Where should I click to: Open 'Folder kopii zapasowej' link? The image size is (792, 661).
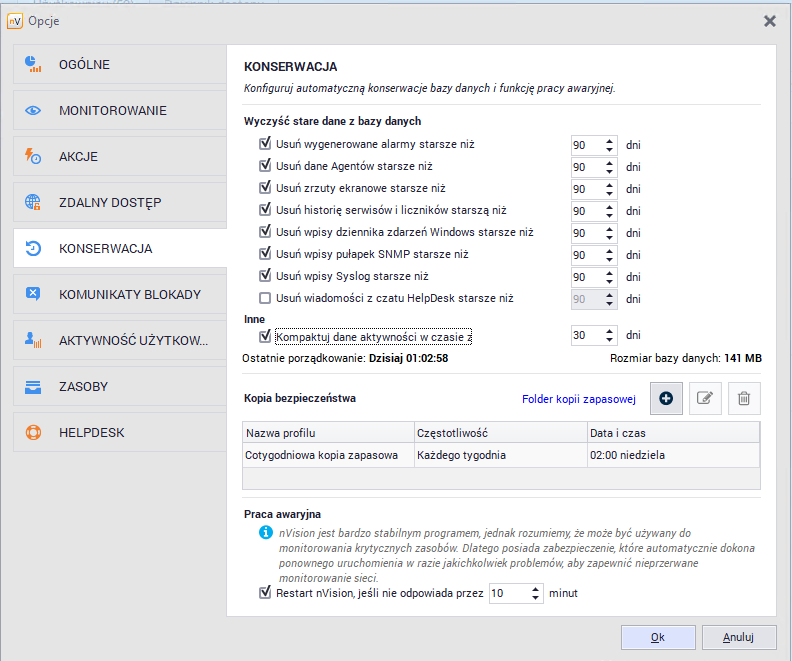[578, 399]
